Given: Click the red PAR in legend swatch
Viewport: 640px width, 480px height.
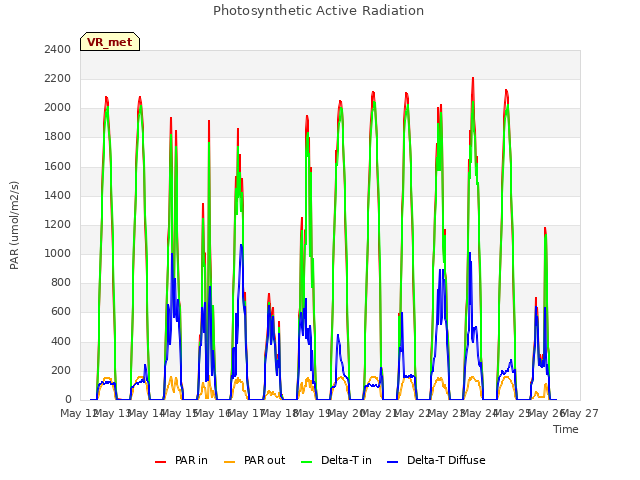Looking at the screenshot, I should click(160, 462).
